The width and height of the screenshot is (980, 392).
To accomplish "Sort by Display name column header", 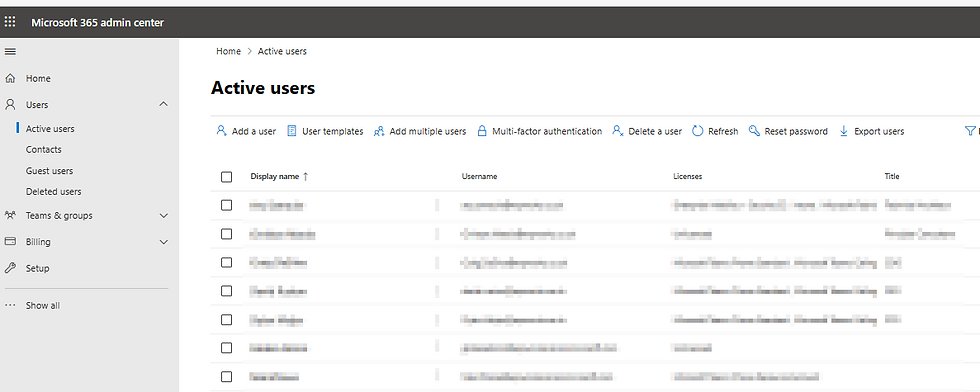I will click(x=275, y=176).
